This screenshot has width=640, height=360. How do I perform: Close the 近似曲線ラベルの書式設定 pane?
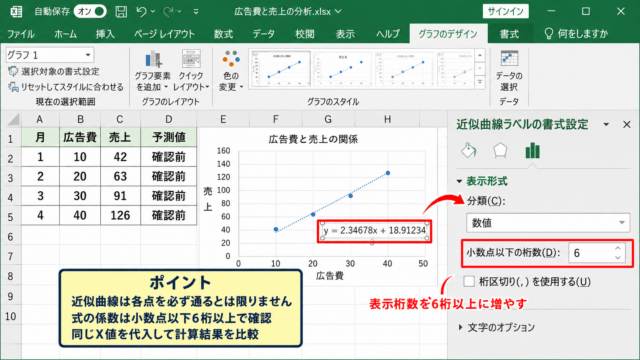(627, 124)
